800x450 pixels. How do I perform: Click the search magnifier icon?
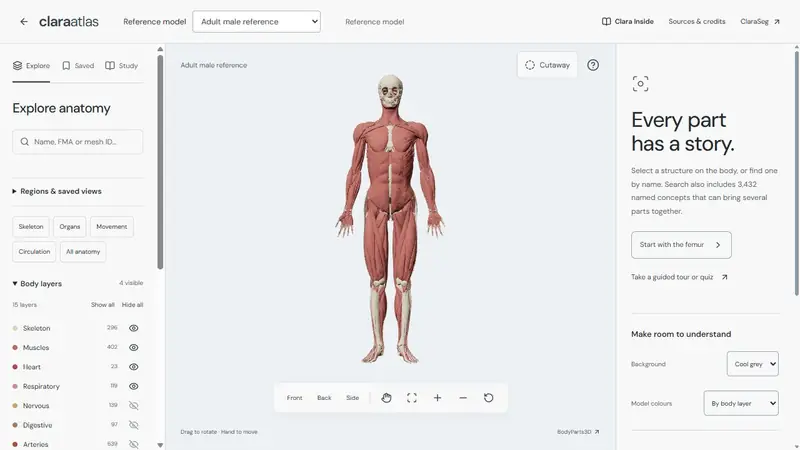(24, 142)
